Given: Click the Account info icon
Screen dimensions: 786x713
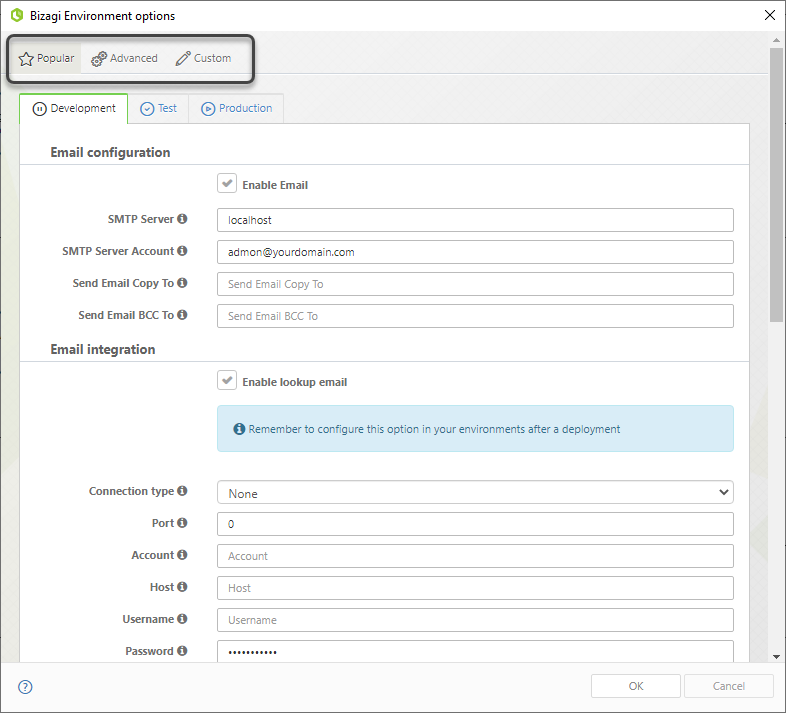Looking at the screenshot, I should pyautogui.click(x=182, y=555).
